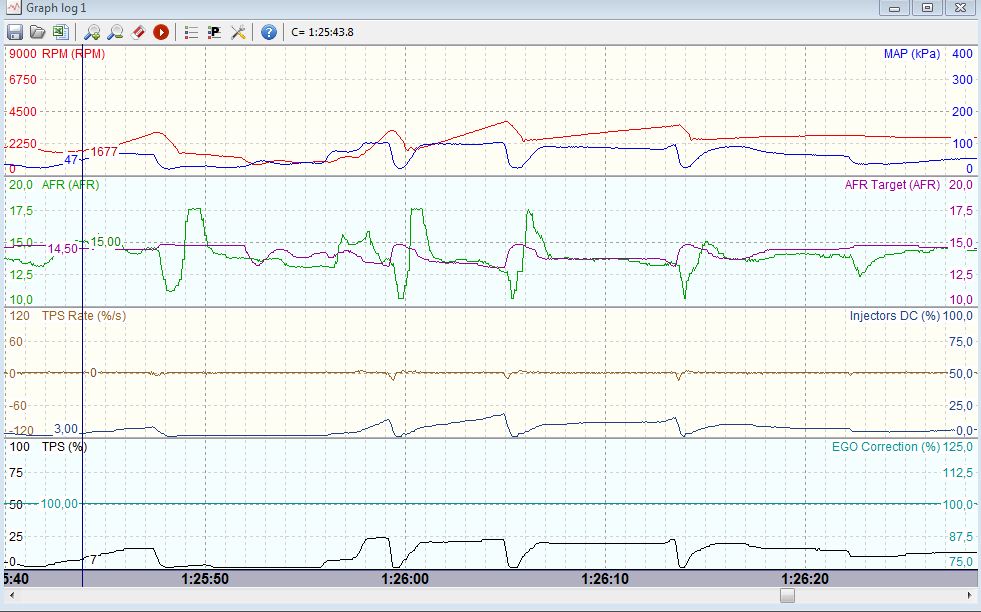Open the blue help icon

[269, 32]
